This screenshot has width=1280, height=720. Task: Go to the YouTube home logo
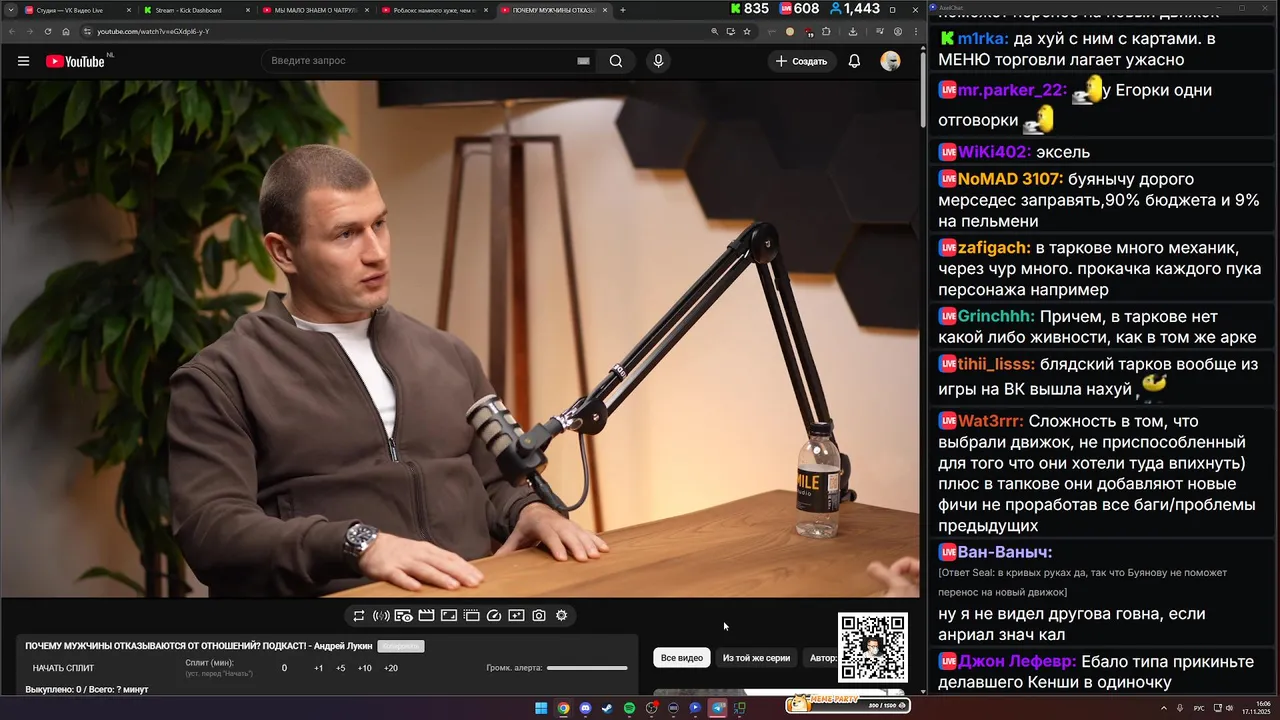click(75, 61)
